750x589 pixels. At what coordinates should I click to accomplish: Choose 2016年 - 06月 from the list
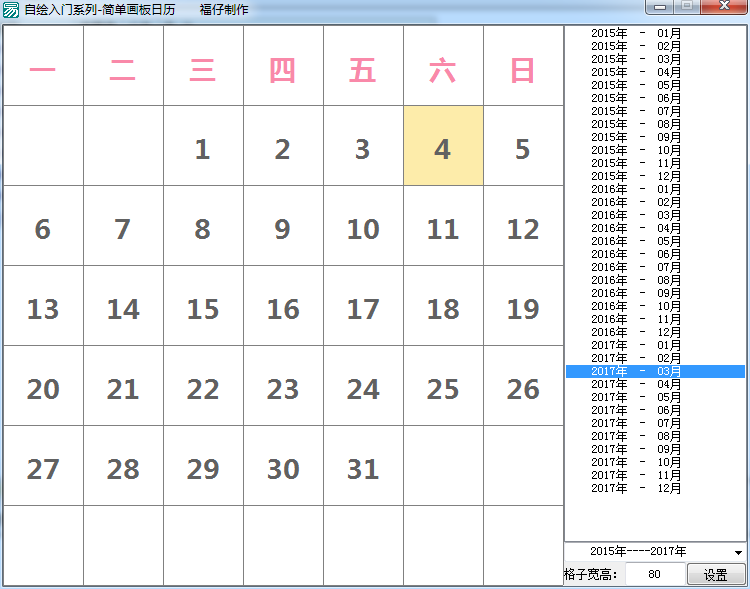[636, 254]
